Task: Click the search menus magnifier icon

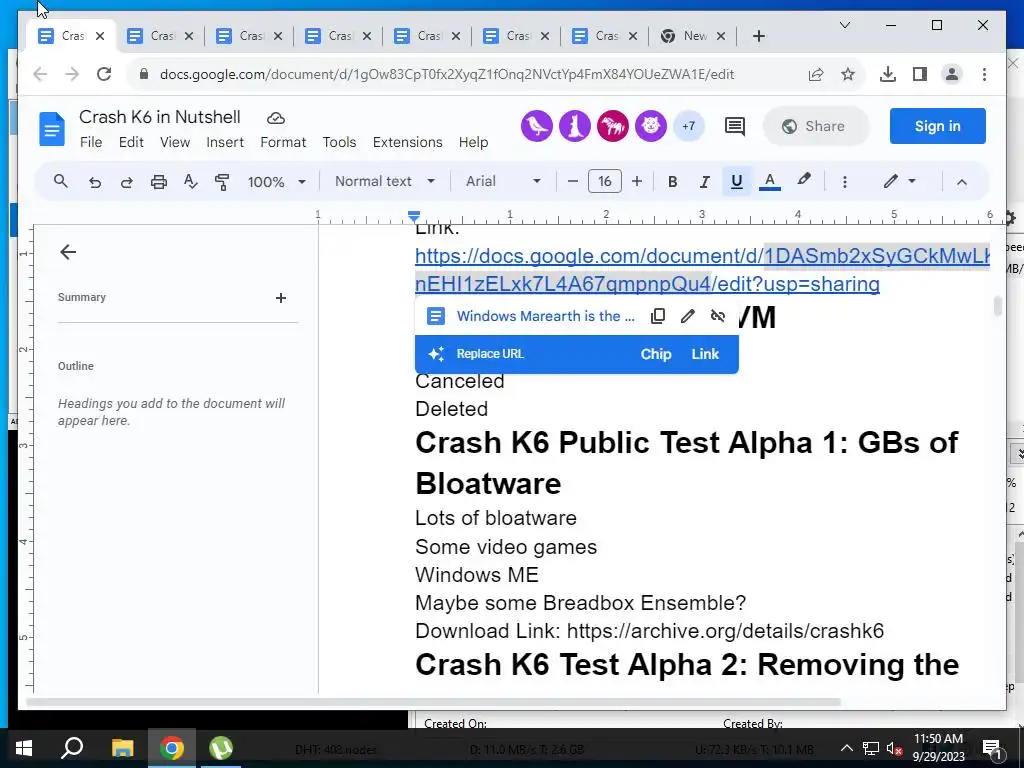Action: click(x=61, y=182)
